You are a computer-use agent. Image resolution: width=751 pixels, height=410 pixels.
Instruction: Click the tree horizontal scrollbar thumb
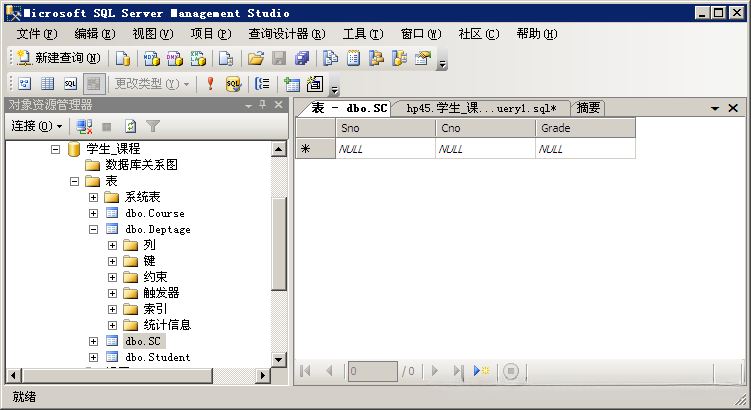pos(118,376)
